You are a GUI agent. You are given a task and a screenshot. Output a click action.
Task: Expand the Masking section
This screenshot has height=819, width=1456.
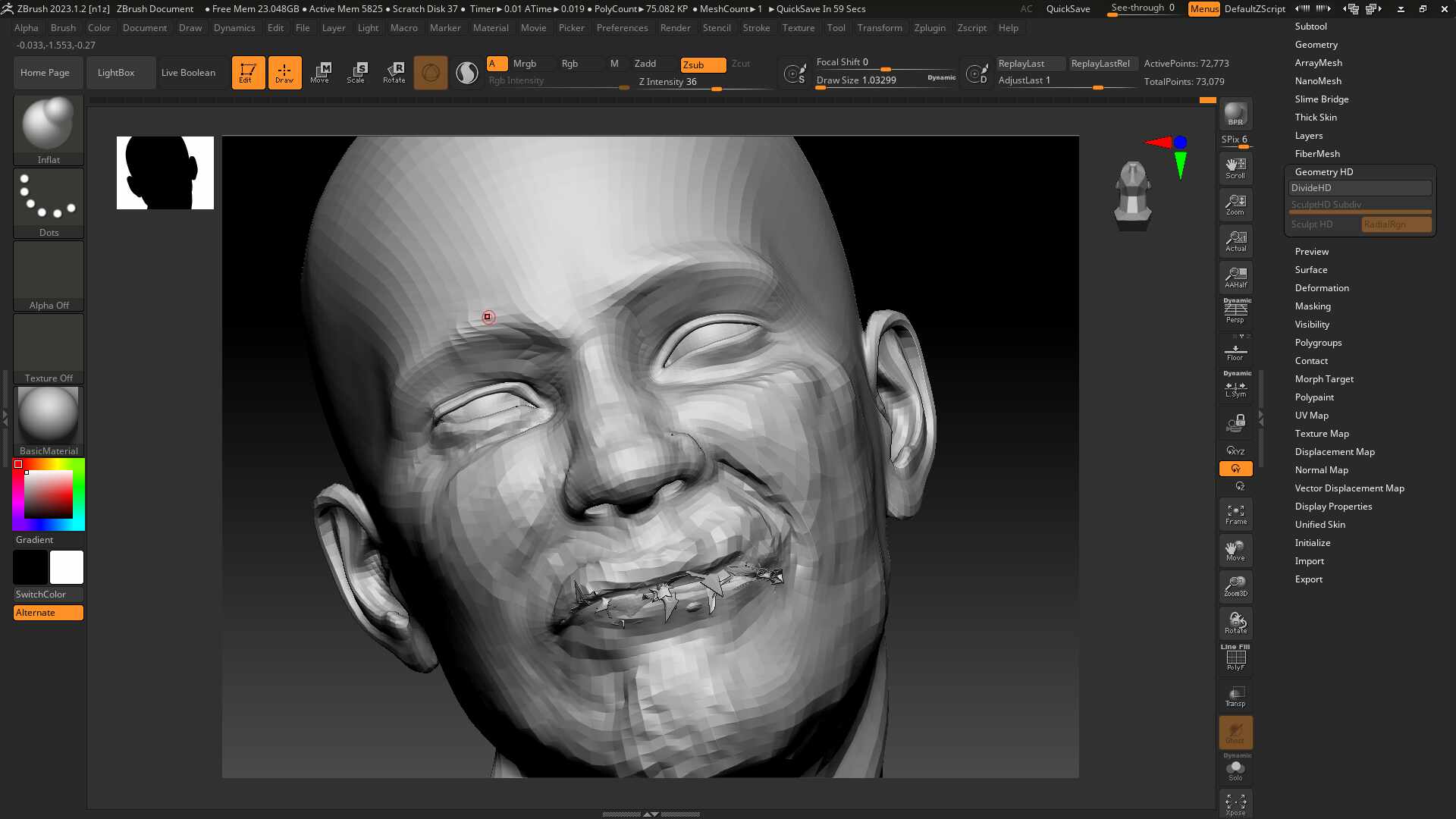click(x=1313, y=306)
